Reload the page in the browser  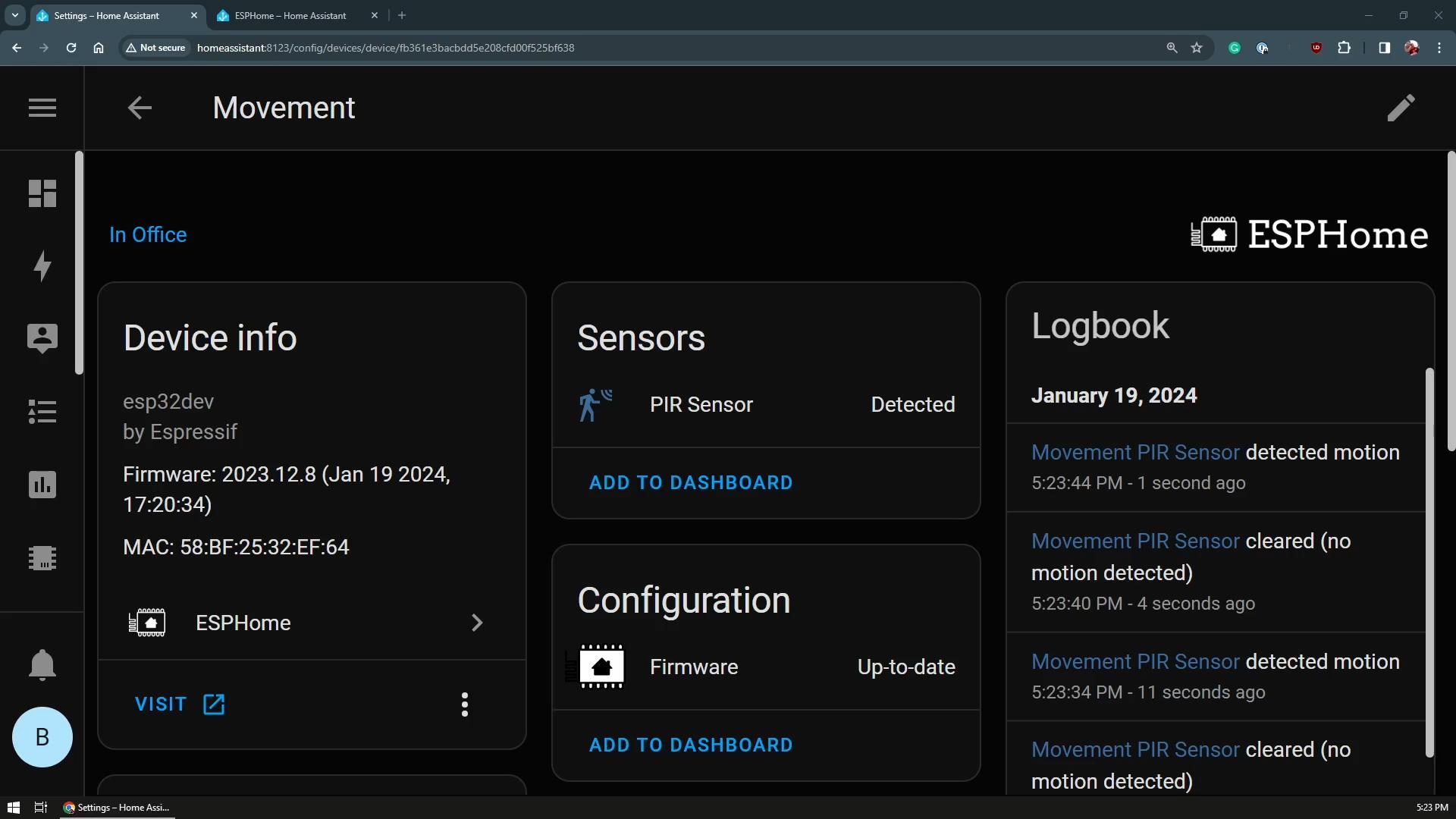point(71,48)
